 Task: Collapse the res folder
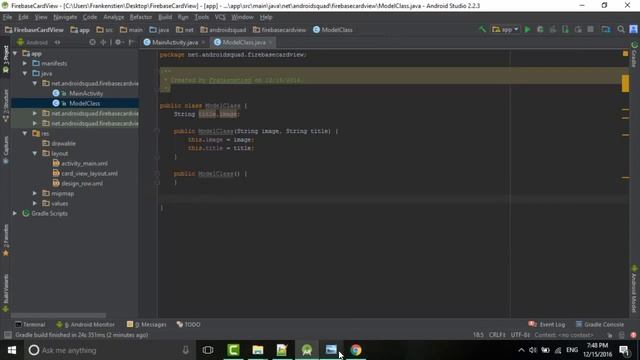click(25, 133)
